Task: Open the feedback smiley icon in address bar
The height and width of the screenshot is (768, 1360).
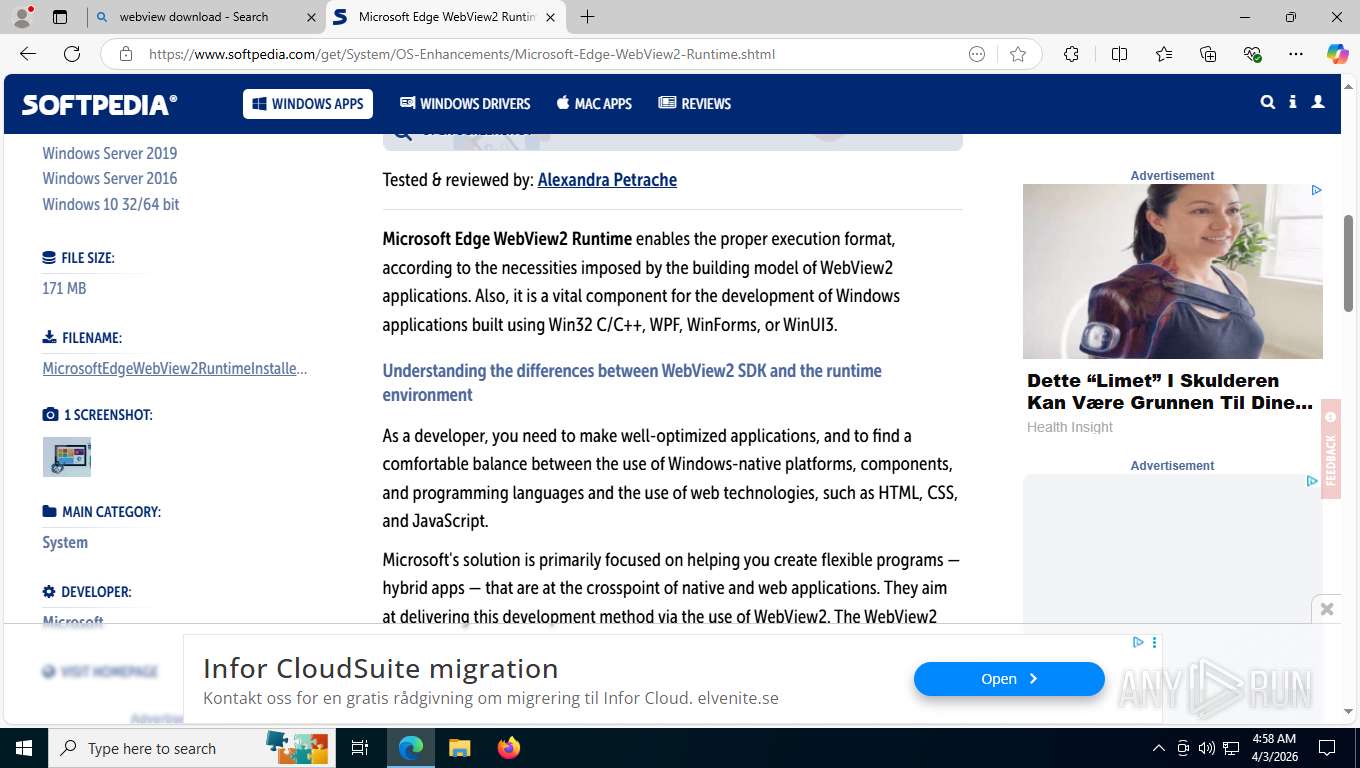Action: pyautogui.click(x=977, y=54)
